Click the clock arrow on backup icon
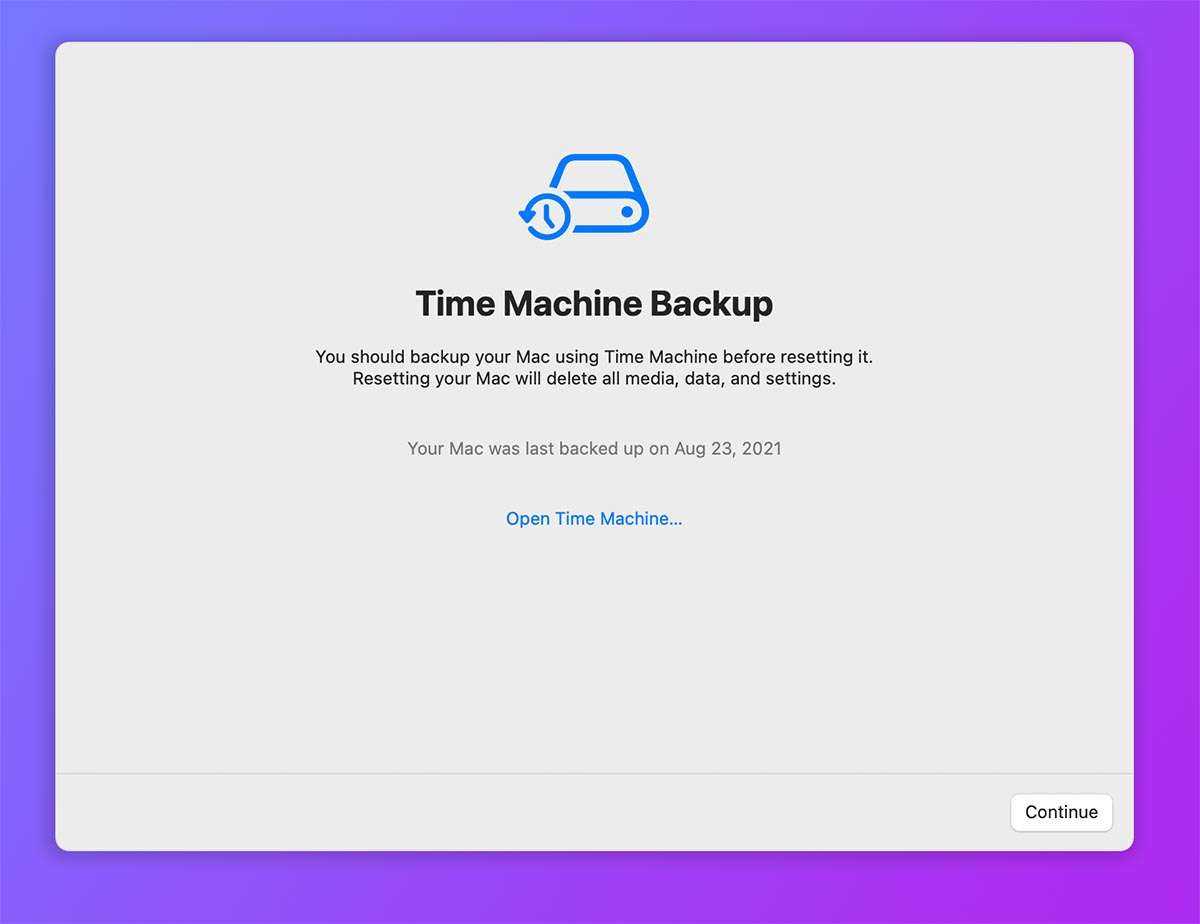1200x924 pixels. (545, 216)
